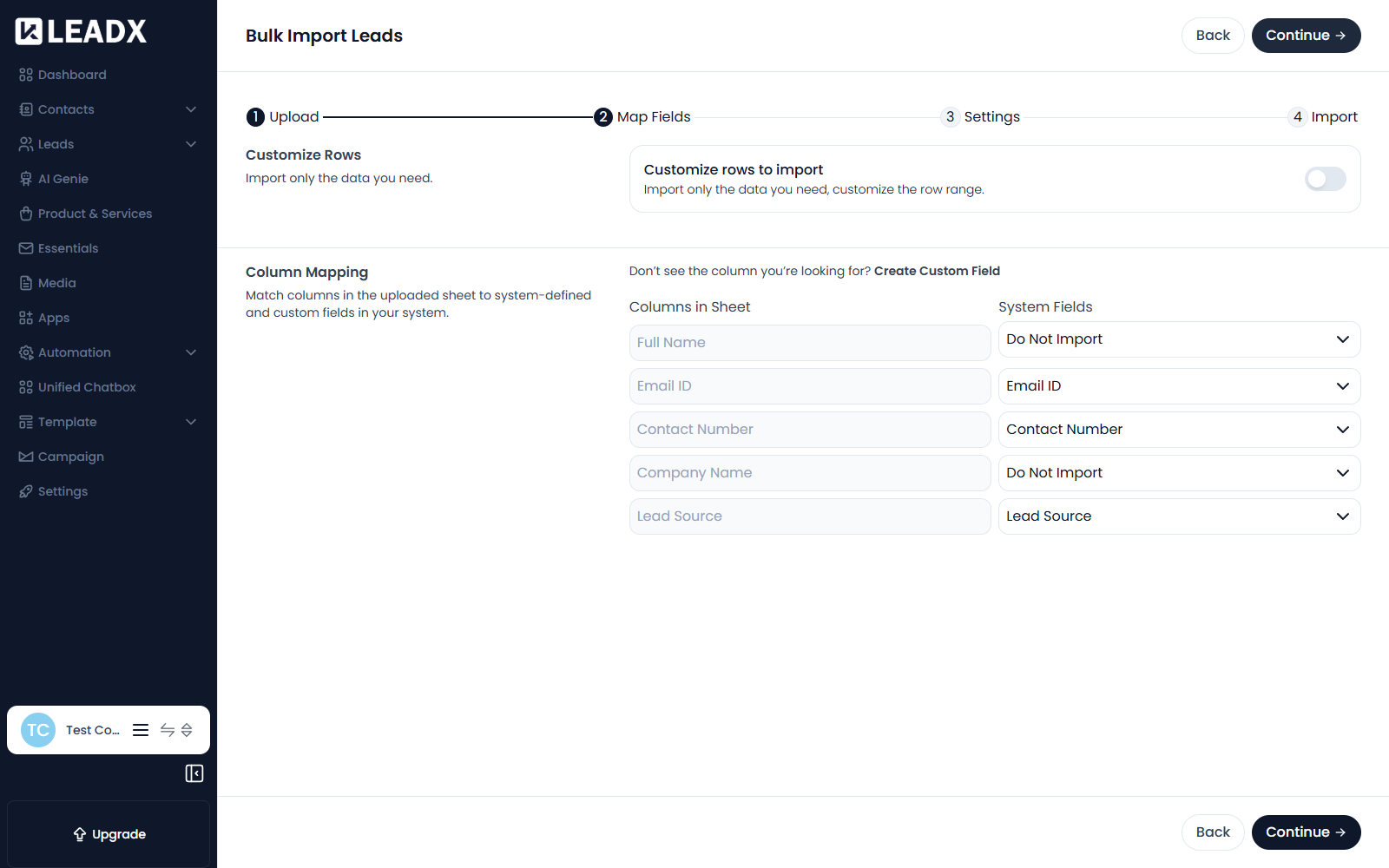The image size is (1389, 868).
Task: Click the Back button in the page footer
Action: coord(1213,832)
